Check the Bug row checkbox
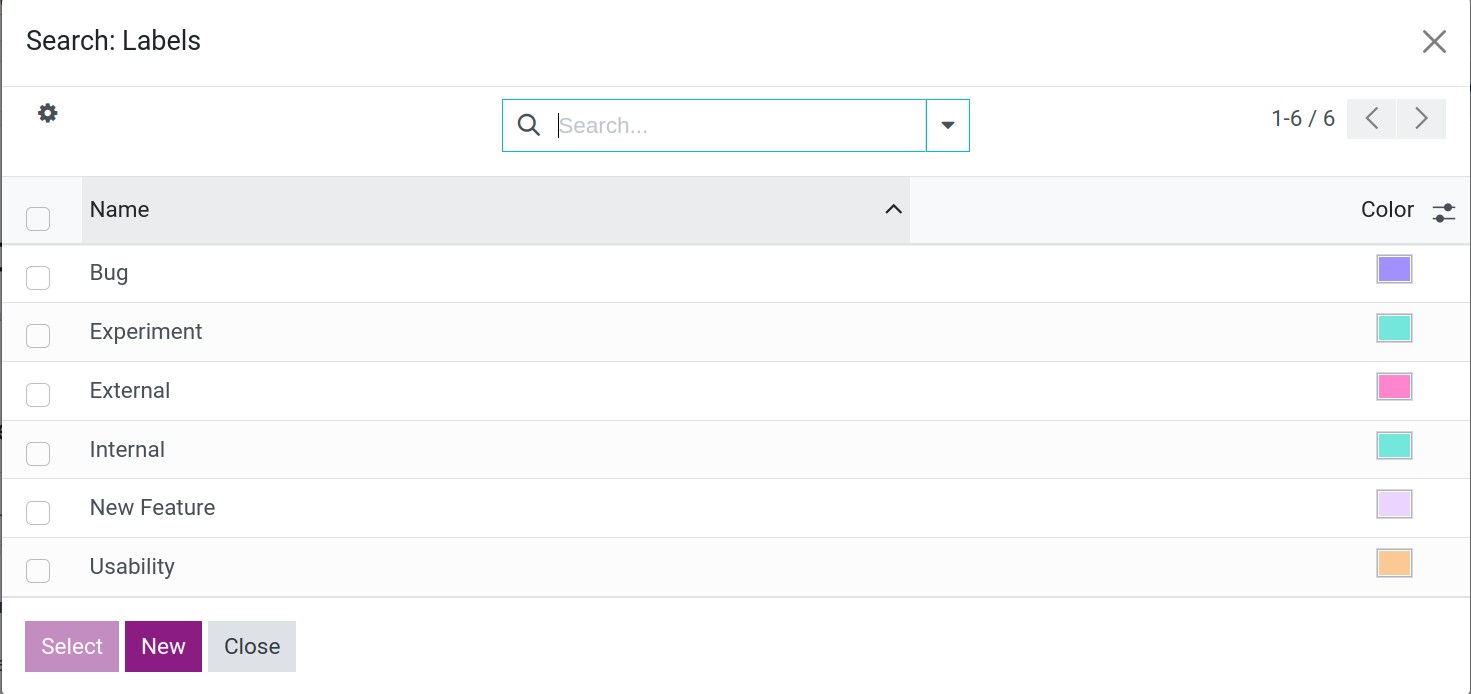1471x694 pixels. [x=37, y=278]
